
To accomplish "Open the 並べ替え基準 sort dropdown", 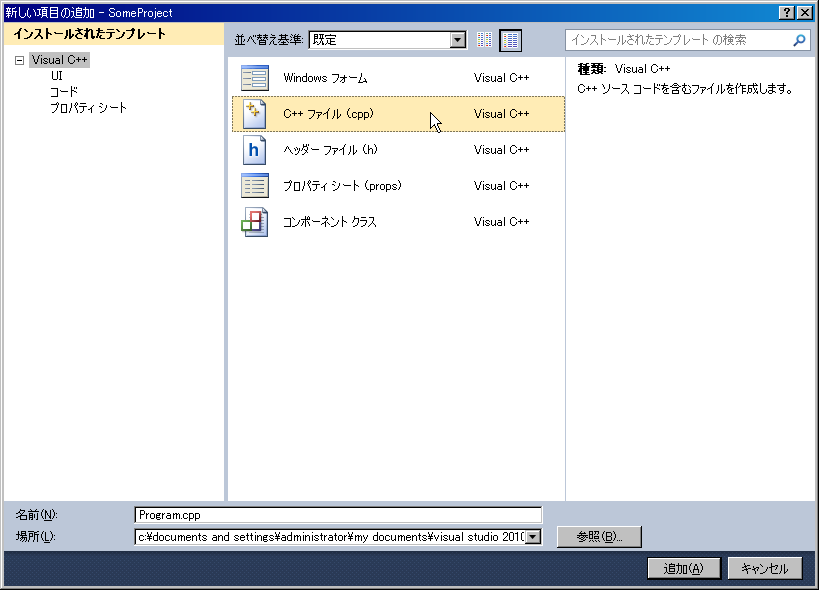I will point(457,40).
